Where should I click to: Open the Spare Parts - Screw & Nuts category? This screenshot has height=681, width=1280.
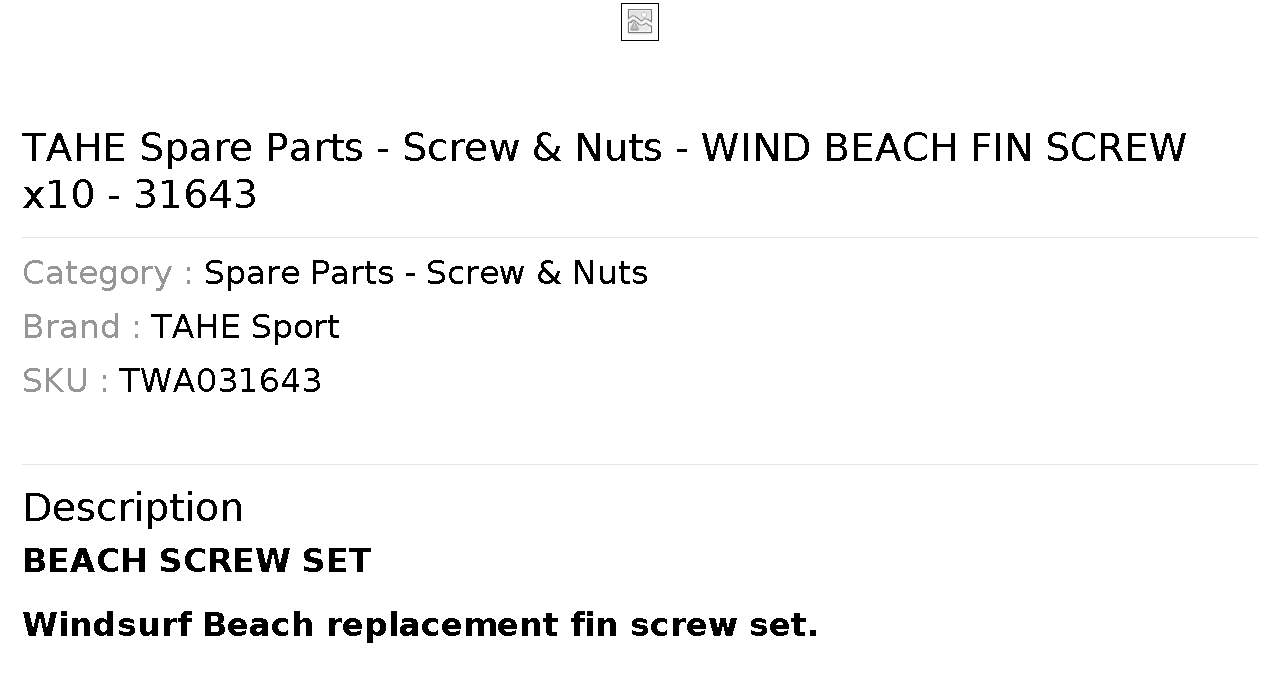pos(426,273)
